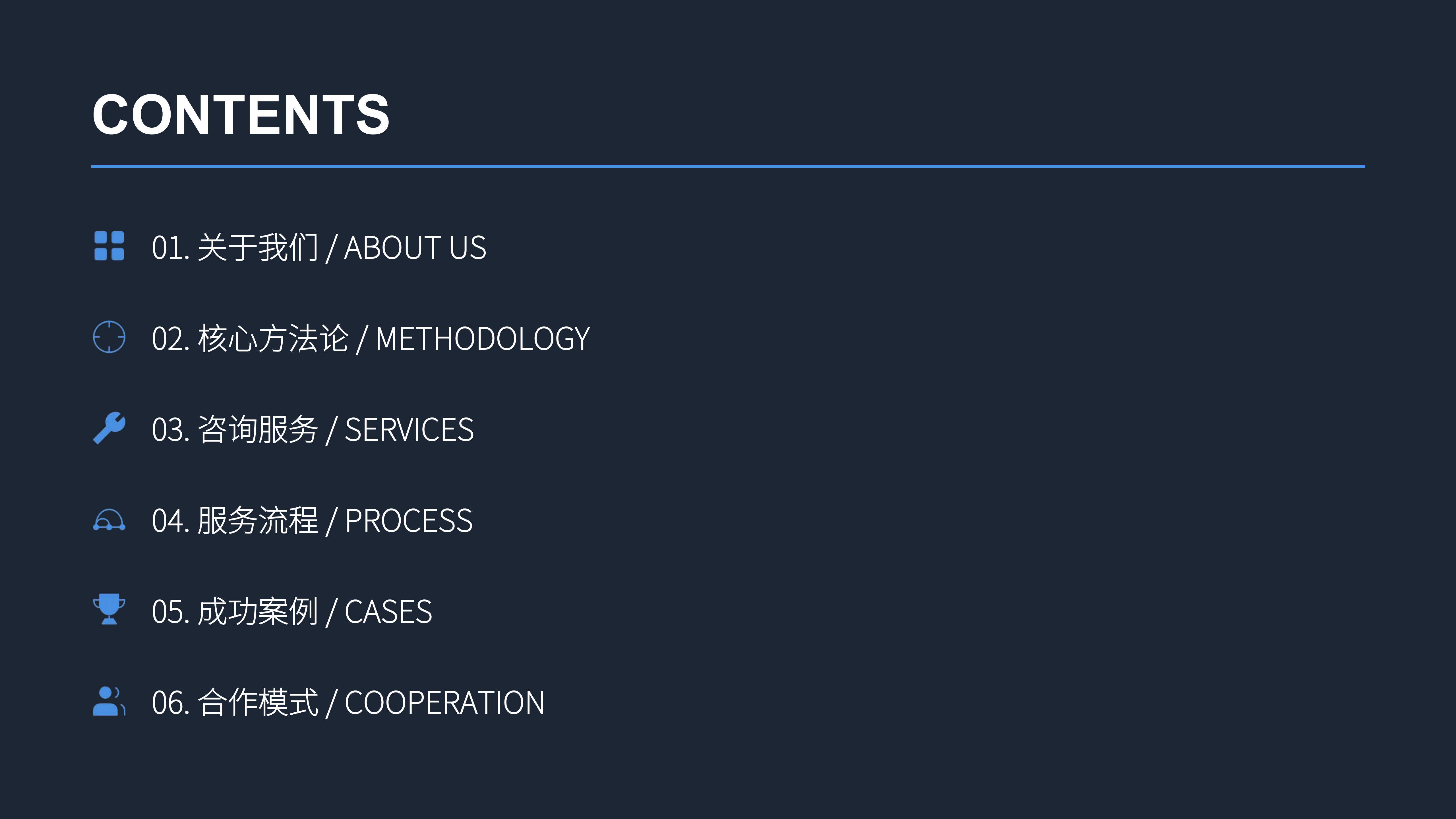Click the arc flow icon beside Process

pos(109,520)
